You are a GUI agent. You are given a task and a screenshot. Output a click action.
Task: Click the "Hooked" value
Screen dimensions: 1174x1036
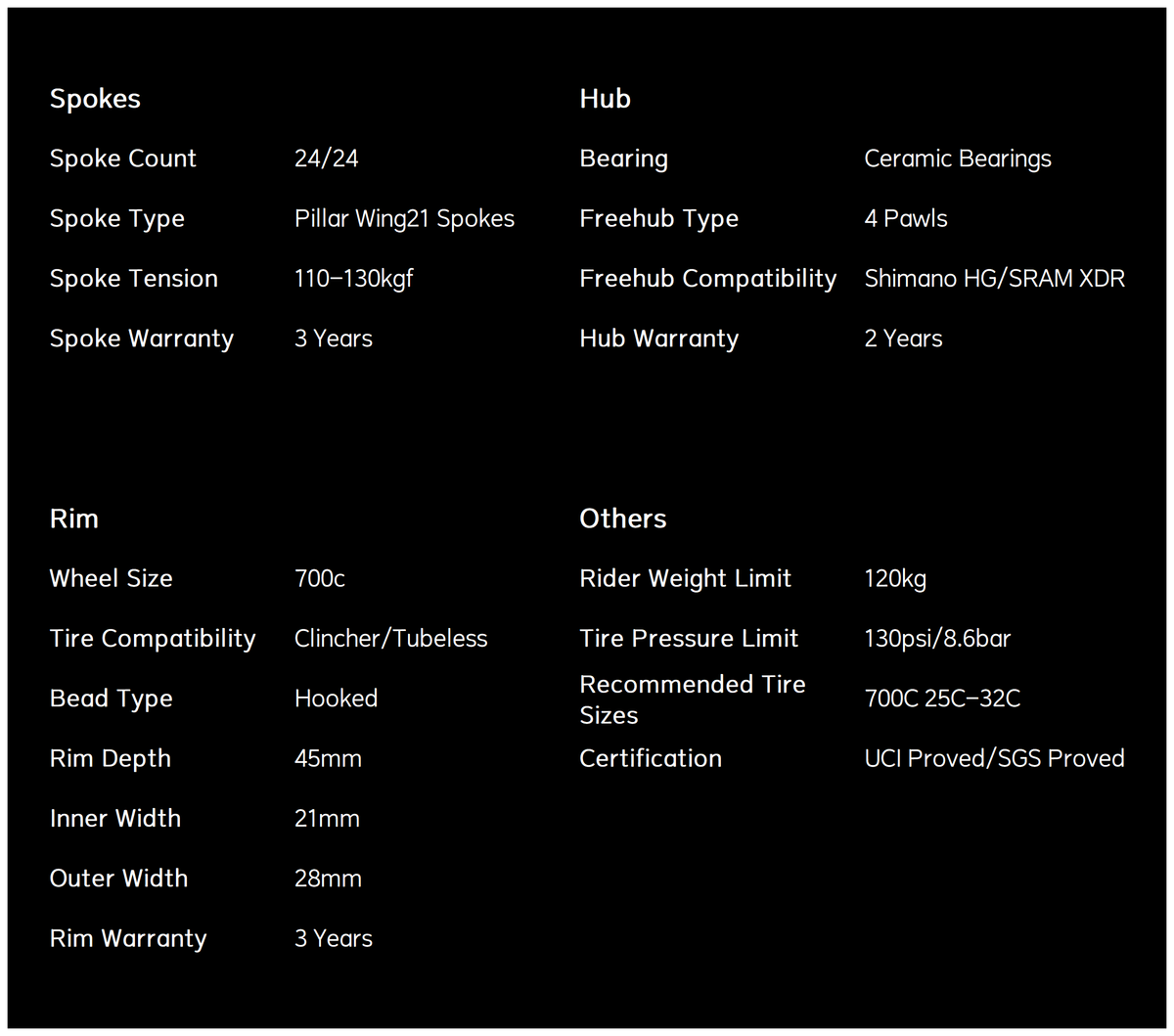click(x=337, y=698)
